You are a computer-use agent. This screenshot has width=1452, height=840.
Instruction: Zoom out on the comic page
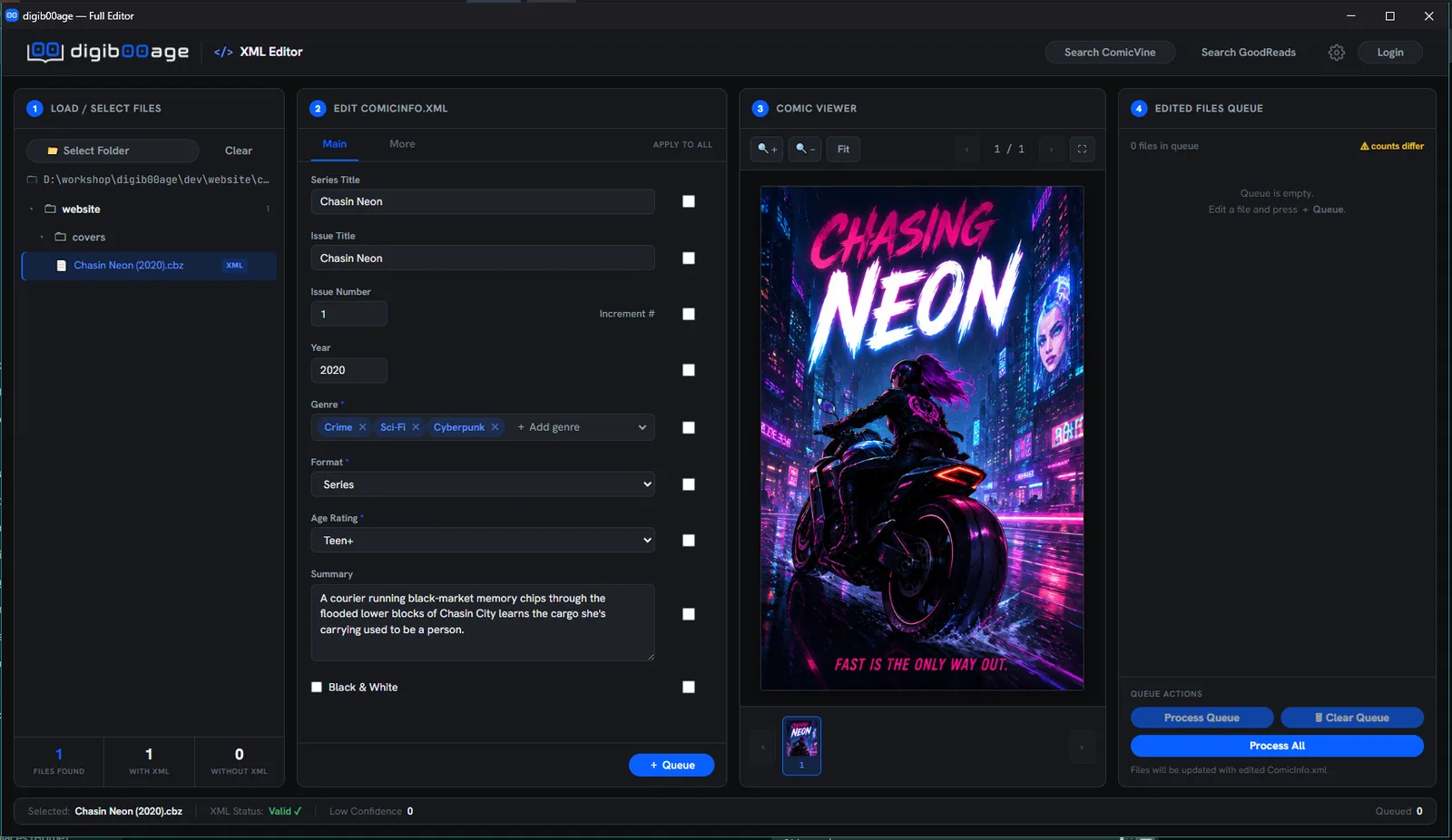point(805,149)
